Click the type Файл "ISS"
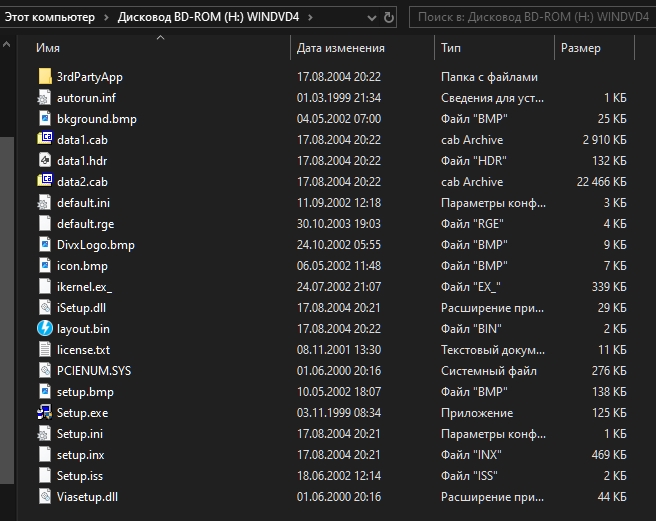 (x=469, y=475)
